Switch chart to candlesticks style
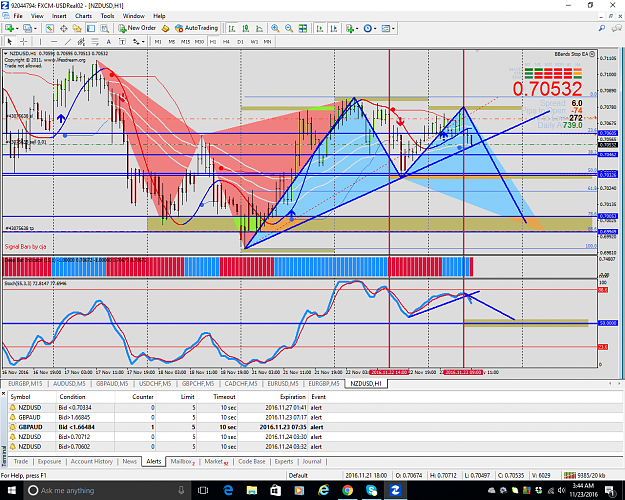 246,28
